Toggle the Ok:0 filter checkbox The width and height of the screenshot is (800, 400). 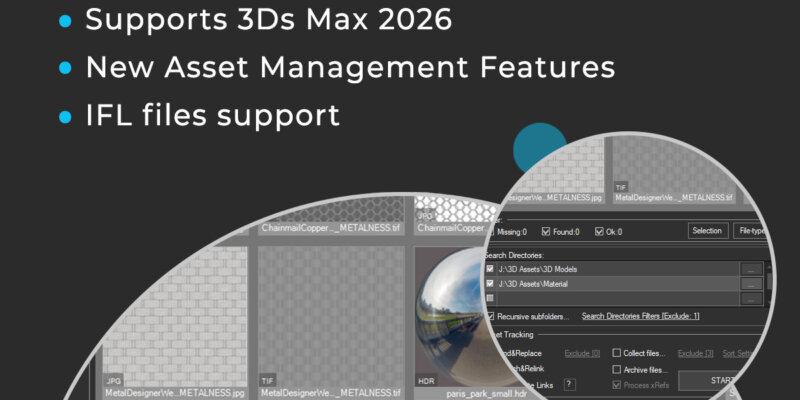coord(599,232)
